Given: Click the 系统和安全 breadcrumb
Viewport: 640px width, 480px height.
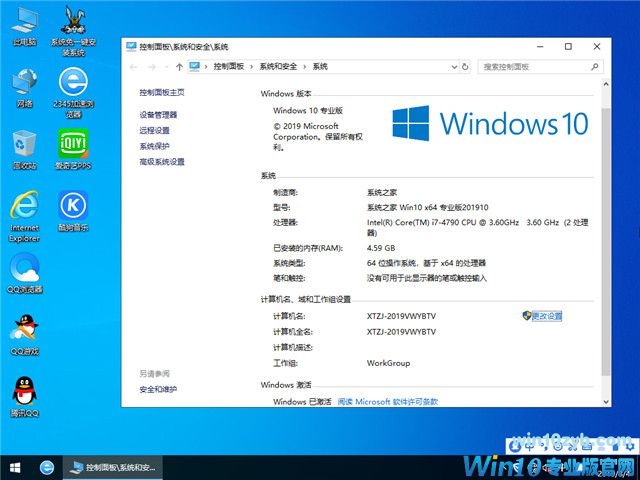Looking at the screenshot, I should pos(278,67).
